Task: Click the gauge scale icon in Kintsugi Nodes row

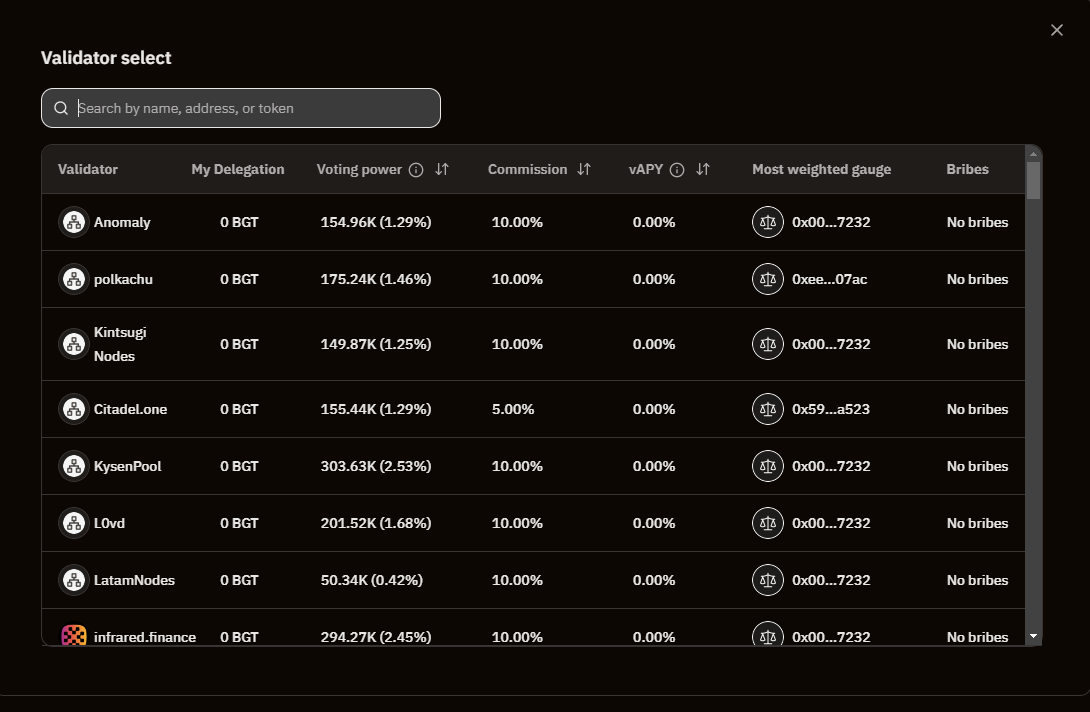Action: (x=767, y=344)
